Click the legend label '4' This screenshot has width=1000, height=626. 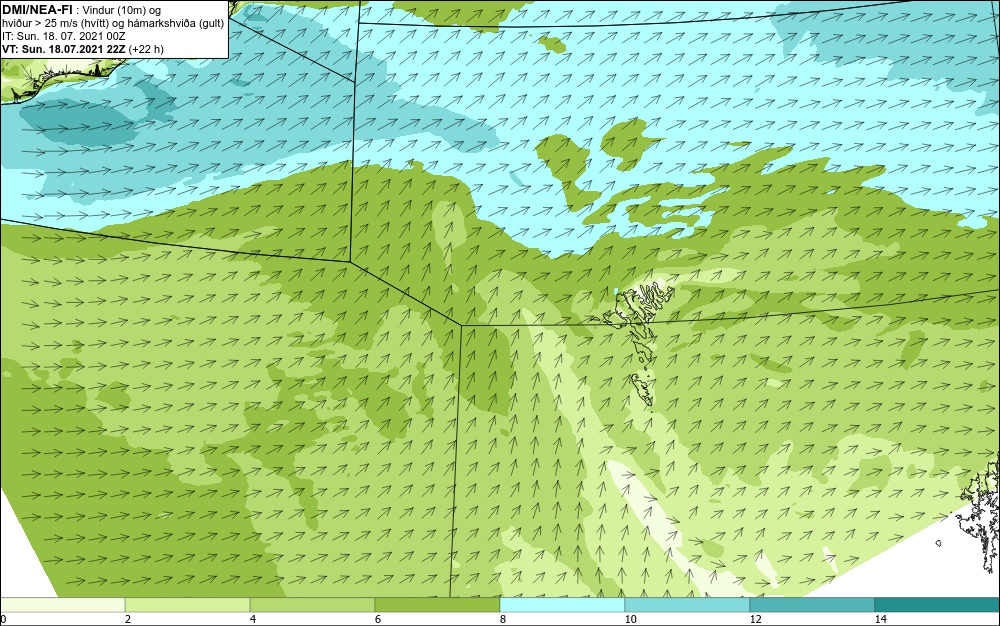pos(253,619)
